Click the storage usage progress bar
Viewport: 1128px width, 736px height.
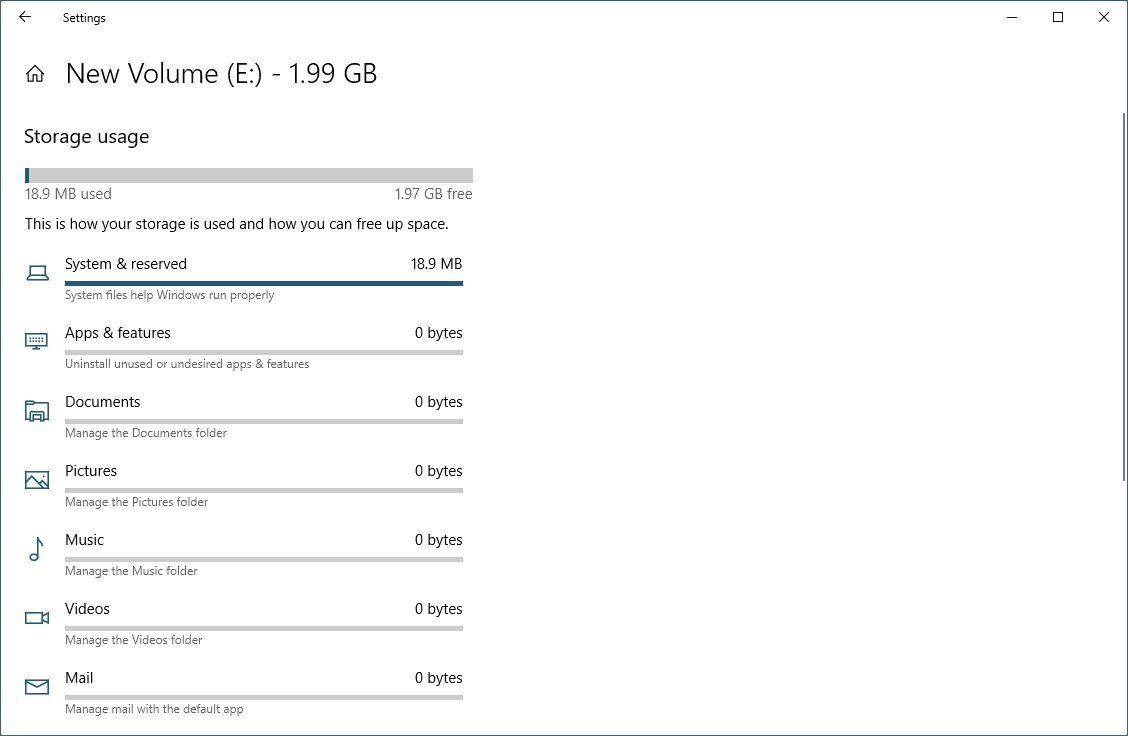pyautogui.click(x=248, y=173)
